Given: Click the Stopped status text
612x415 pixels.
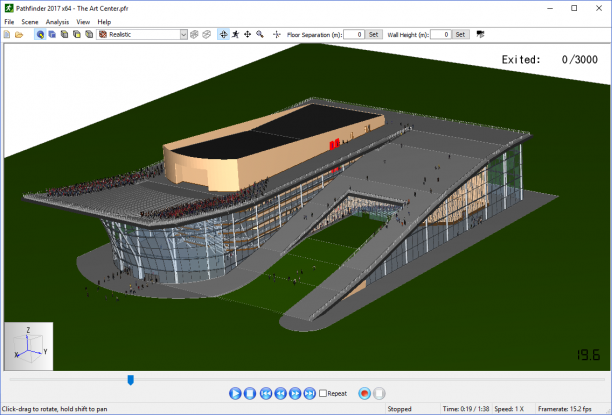Looking at the screenshot, I should [x=399, y=409].
